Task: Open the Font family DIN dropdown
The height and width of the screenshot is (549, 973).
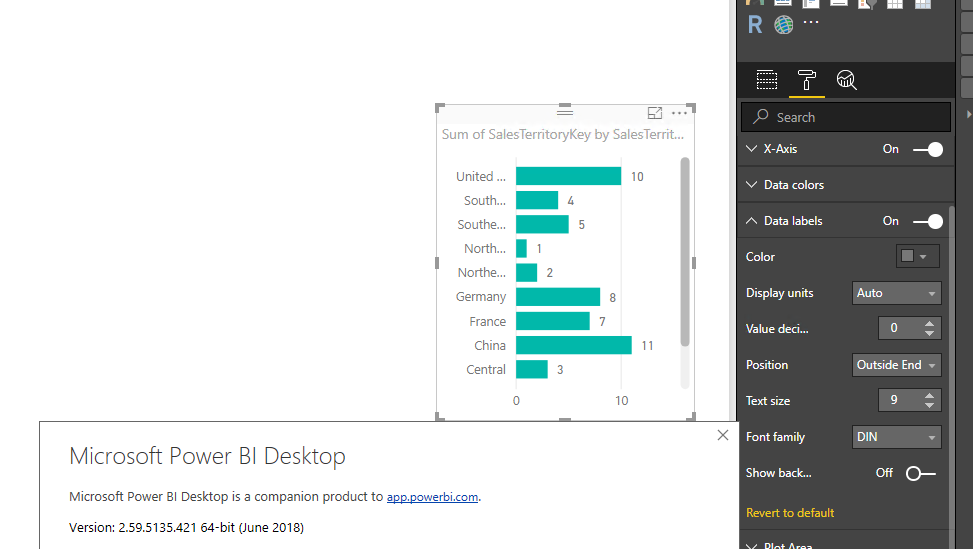Action: coord(897,437)
